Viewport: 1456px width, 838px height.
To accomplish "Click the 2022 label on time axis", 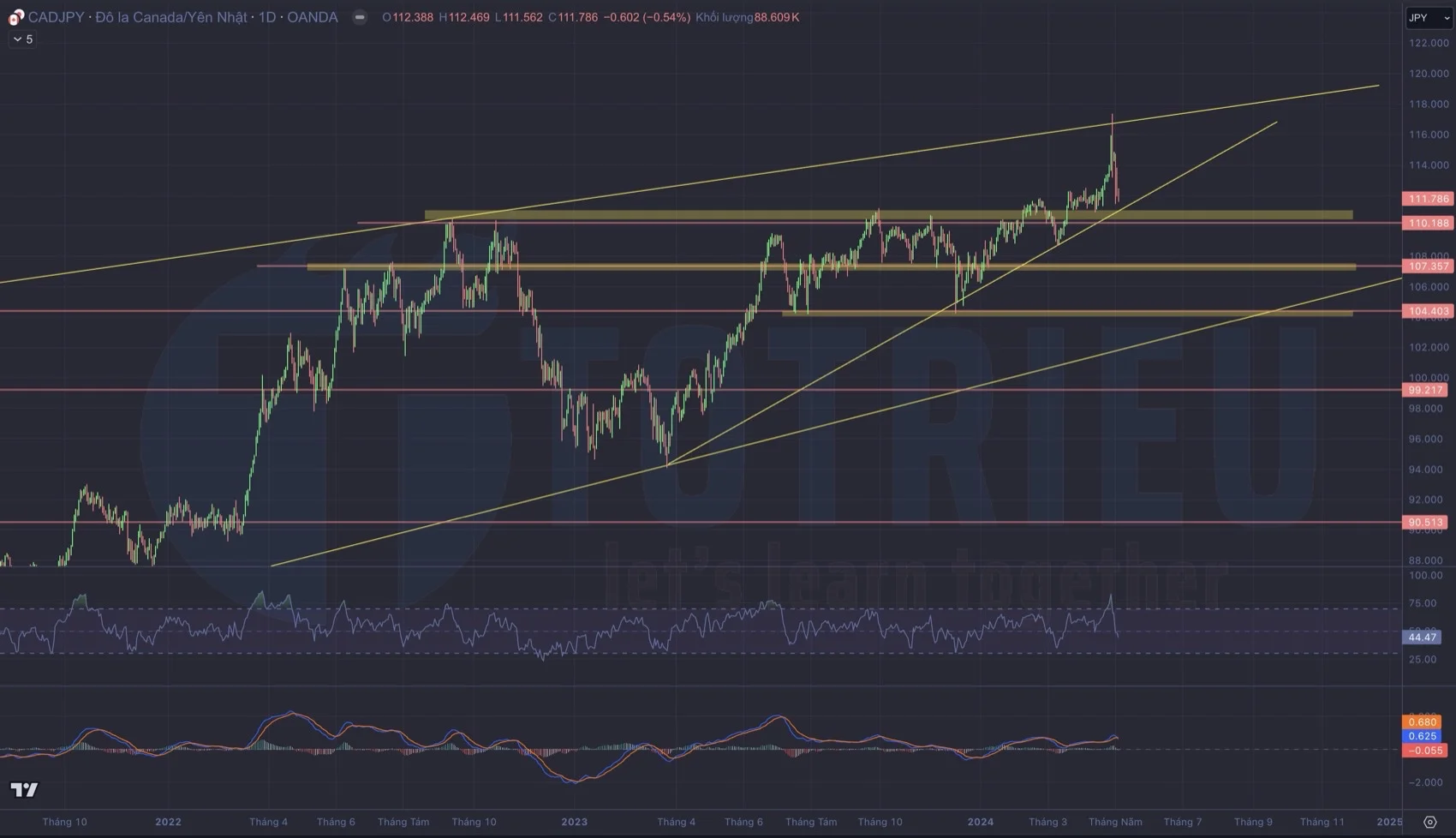I will click(168, 822).
